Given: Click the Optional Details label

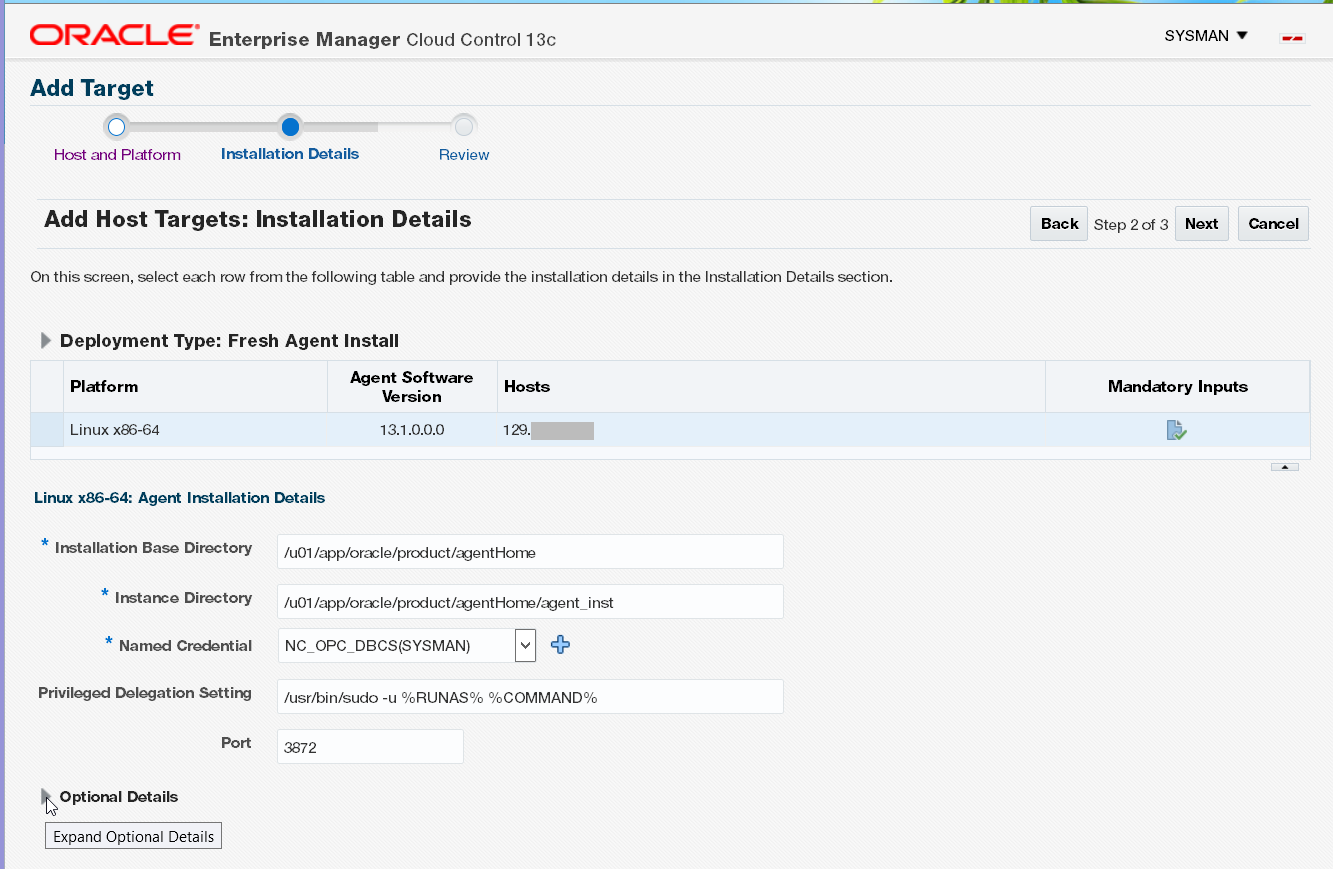Looking at the screenshot, I should 119,797.
